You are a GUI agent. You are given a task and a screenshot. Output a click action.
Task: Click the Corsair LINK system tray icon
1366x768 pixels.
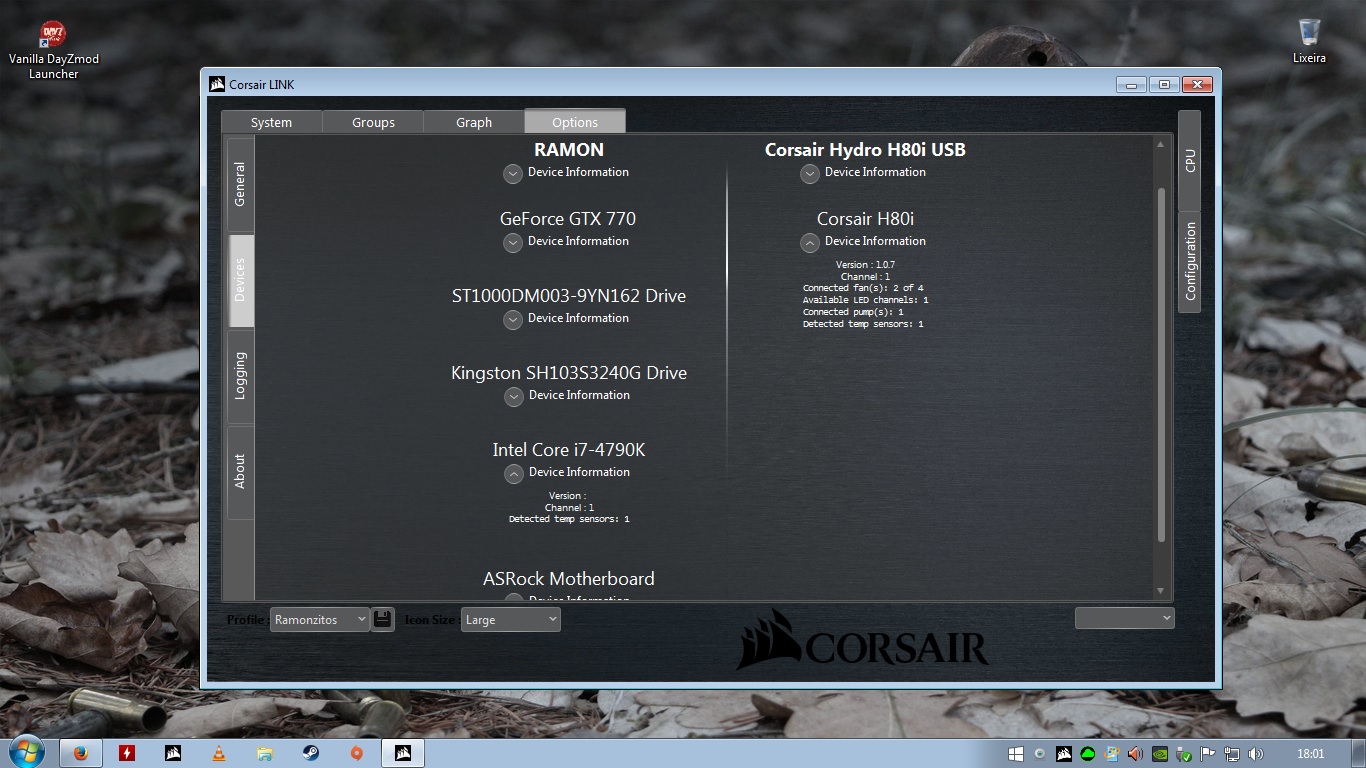[x=1064, y=754]
